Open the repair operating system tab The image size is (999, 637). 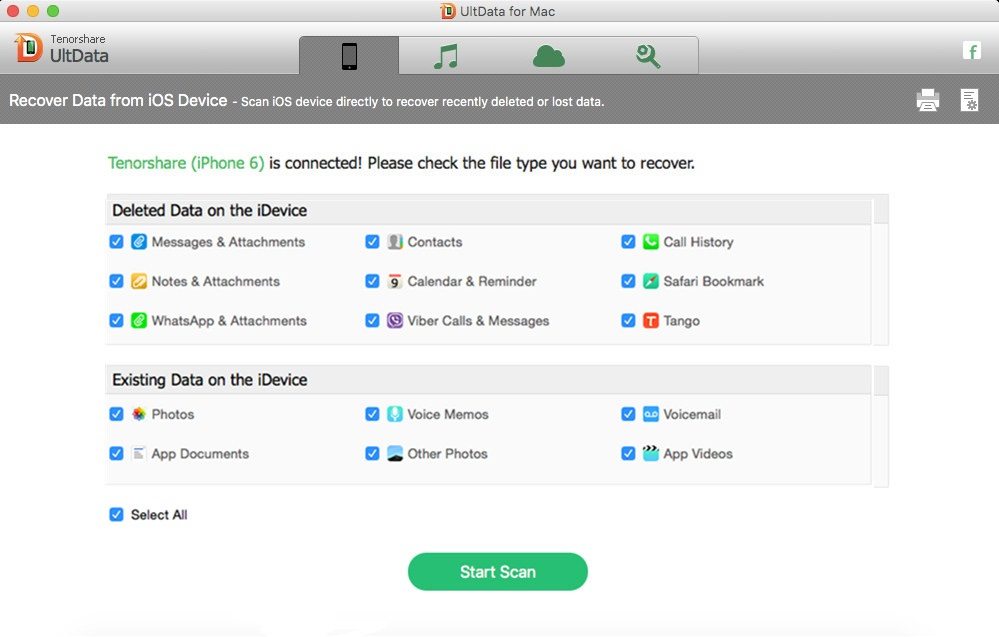648,56
